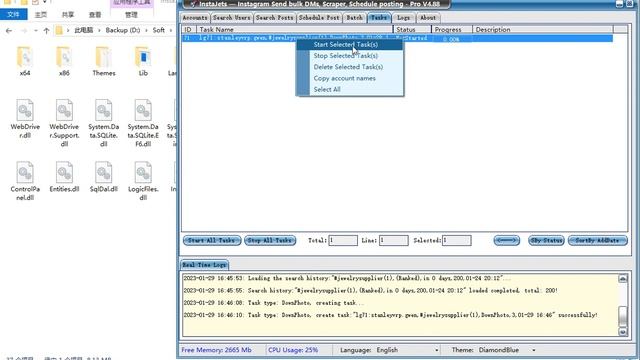The width and height of the screenshot is (640, 360).
Task: Switch to the Schedule Post tab
Action: (319, 18)
